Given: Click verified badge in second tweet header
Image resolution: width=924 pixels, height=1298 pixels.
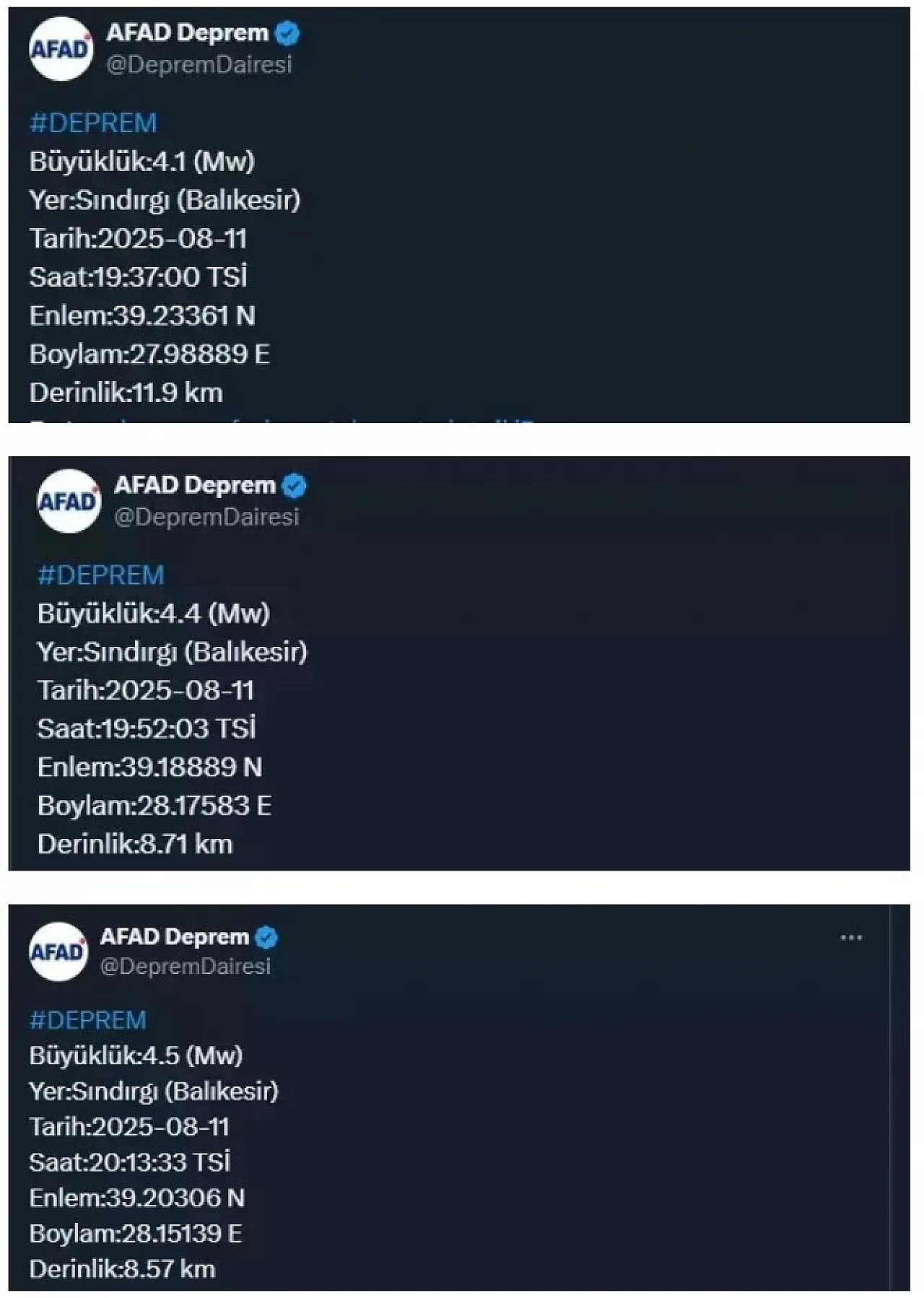Looking at the screenshot, I should point(295,486).
